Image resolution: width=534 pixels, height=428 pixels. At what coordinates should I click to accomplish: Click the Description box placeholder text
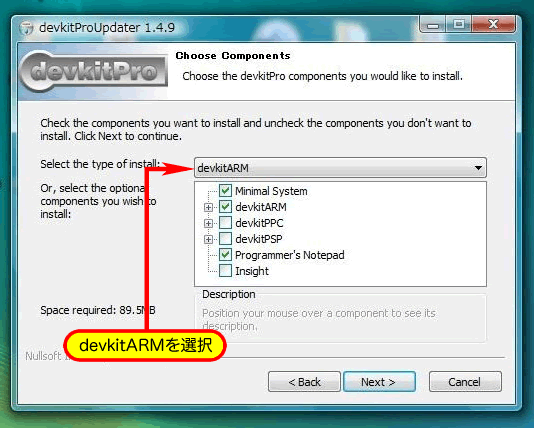click(x=319, y=319)
